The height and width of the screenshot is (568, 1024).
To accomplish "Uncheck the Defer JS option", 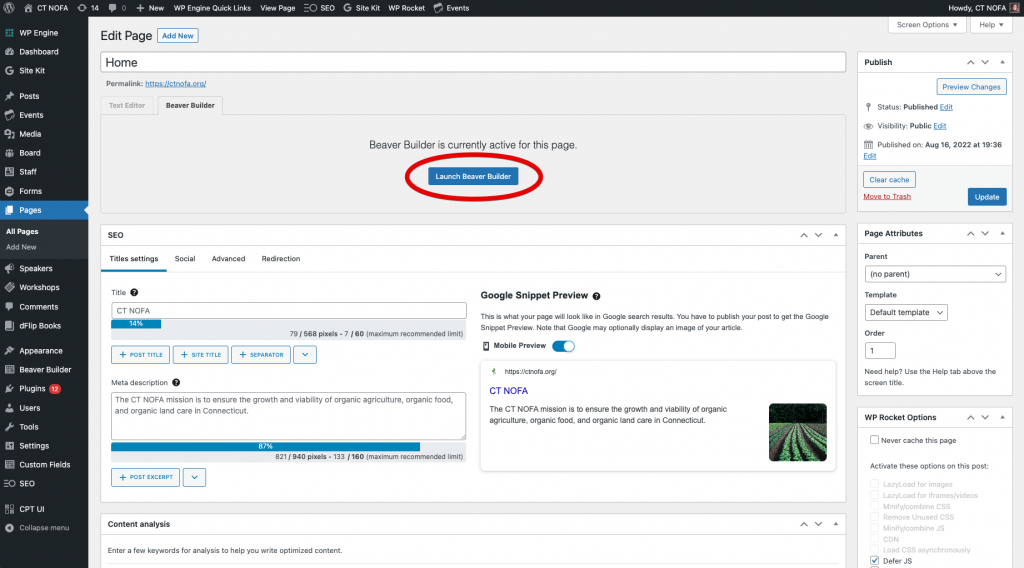I will (x=874, y=561).
